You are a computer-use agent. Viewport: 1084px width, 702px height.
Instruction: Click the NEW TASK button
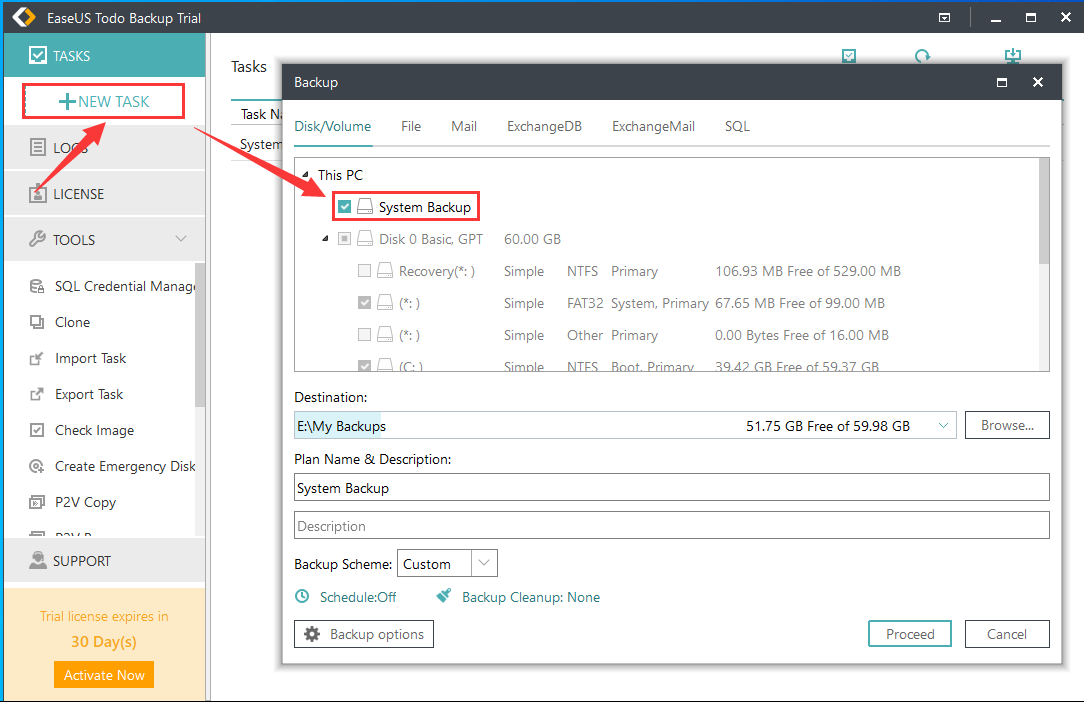(x=104, y=102)
